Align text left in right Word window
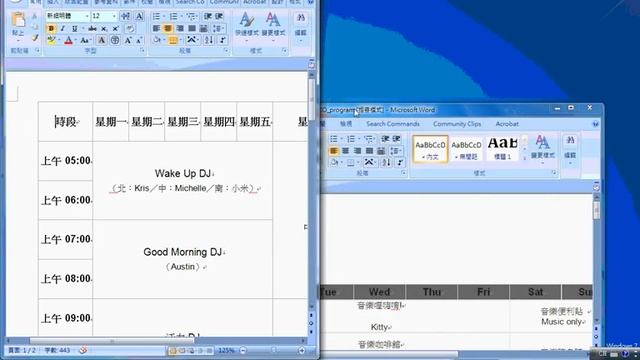This screenshot has width=640, height=360. (333, 151)
